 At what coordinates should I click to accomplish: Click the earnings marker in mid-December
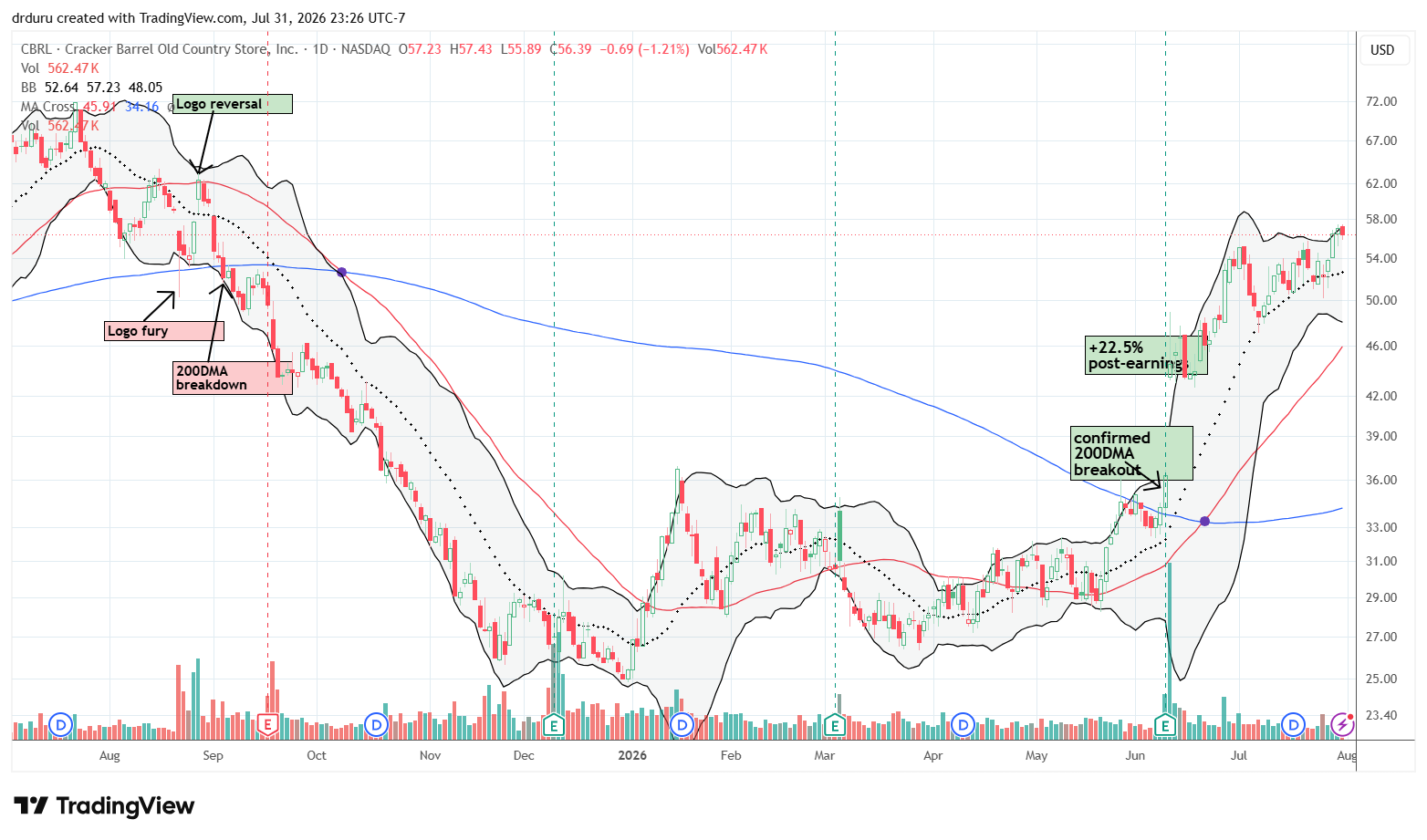pos(554,725)
